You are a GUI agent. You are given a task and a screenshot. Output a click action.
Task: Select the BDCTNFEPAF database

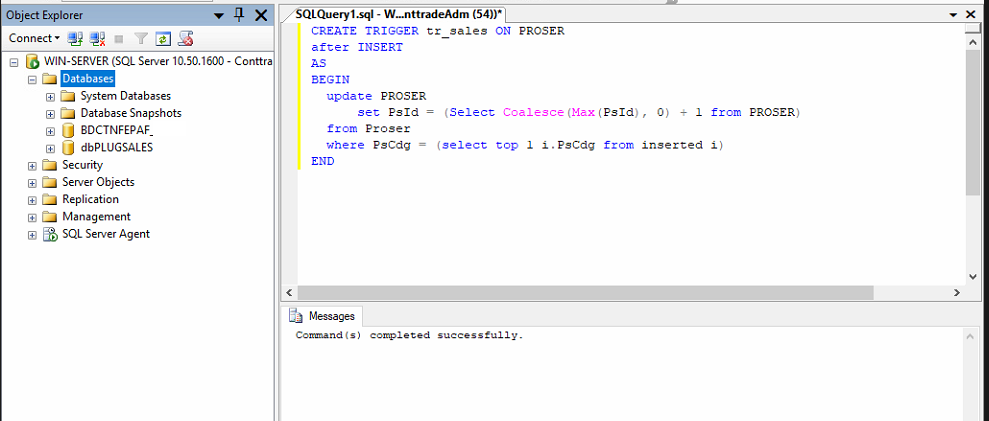(116, 130)
